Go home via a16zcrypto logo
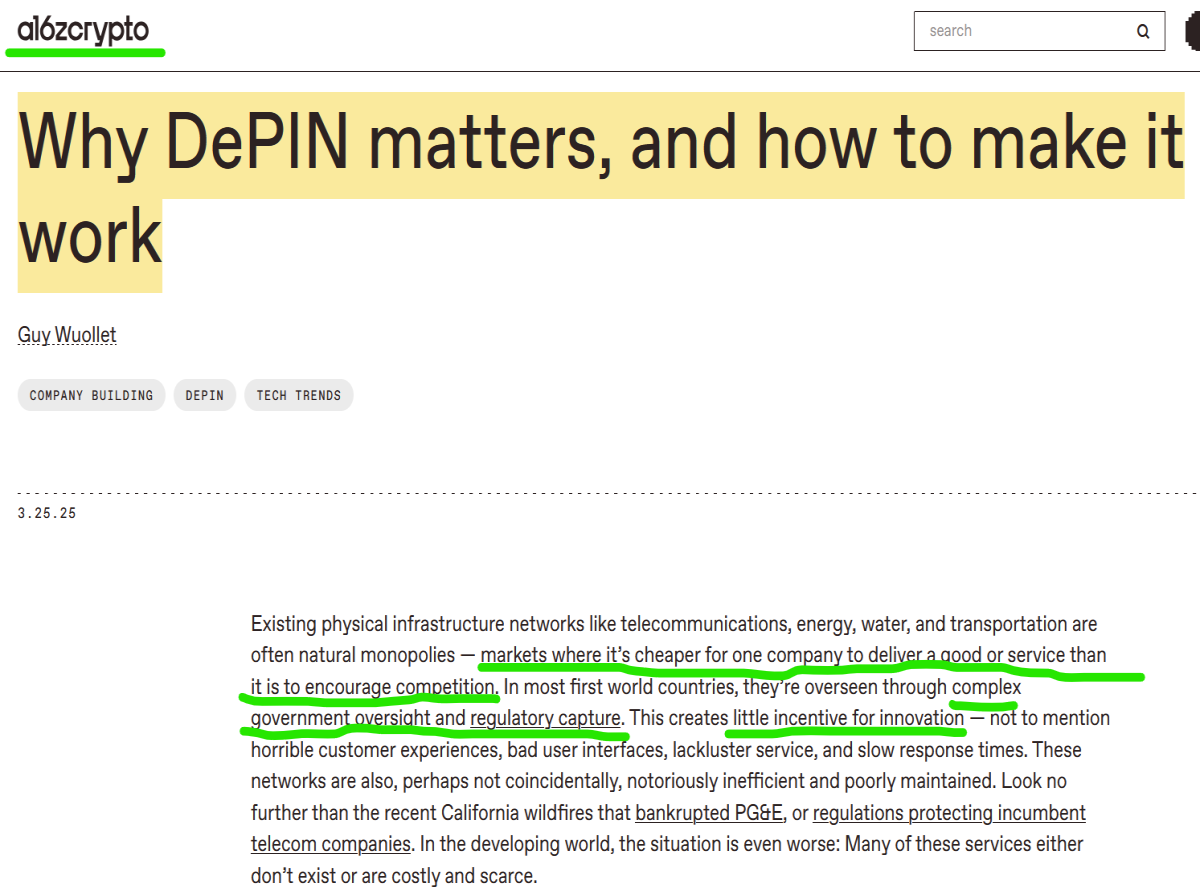The image size is (1200, 895). pyautogui.click(x=84, y=31)
